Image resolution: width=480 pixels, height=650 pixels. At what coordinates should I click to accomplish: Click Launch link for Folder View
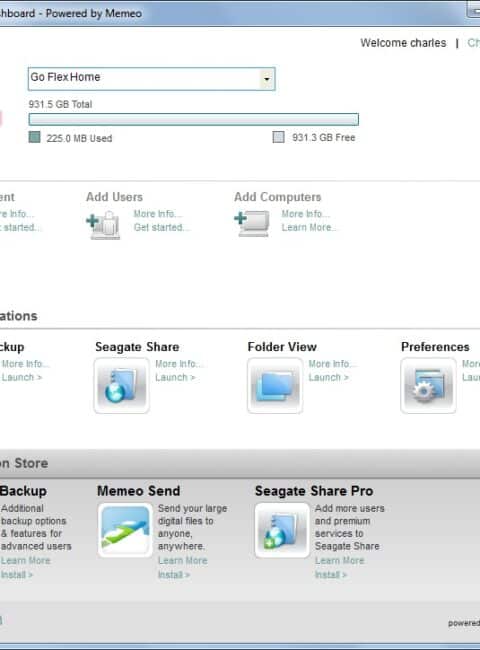click(328, 377)
